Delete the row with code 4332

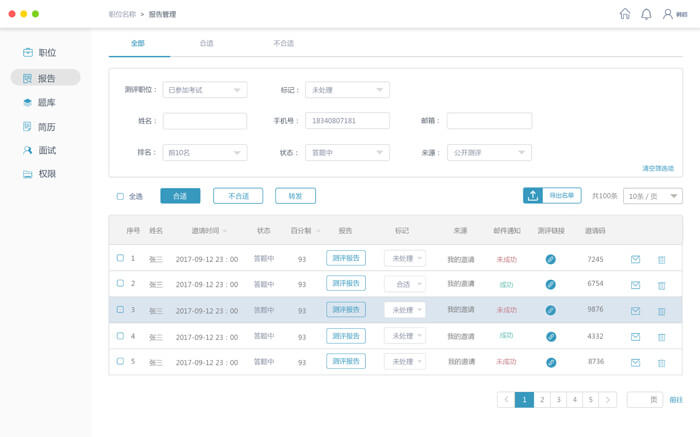[662, 337]
